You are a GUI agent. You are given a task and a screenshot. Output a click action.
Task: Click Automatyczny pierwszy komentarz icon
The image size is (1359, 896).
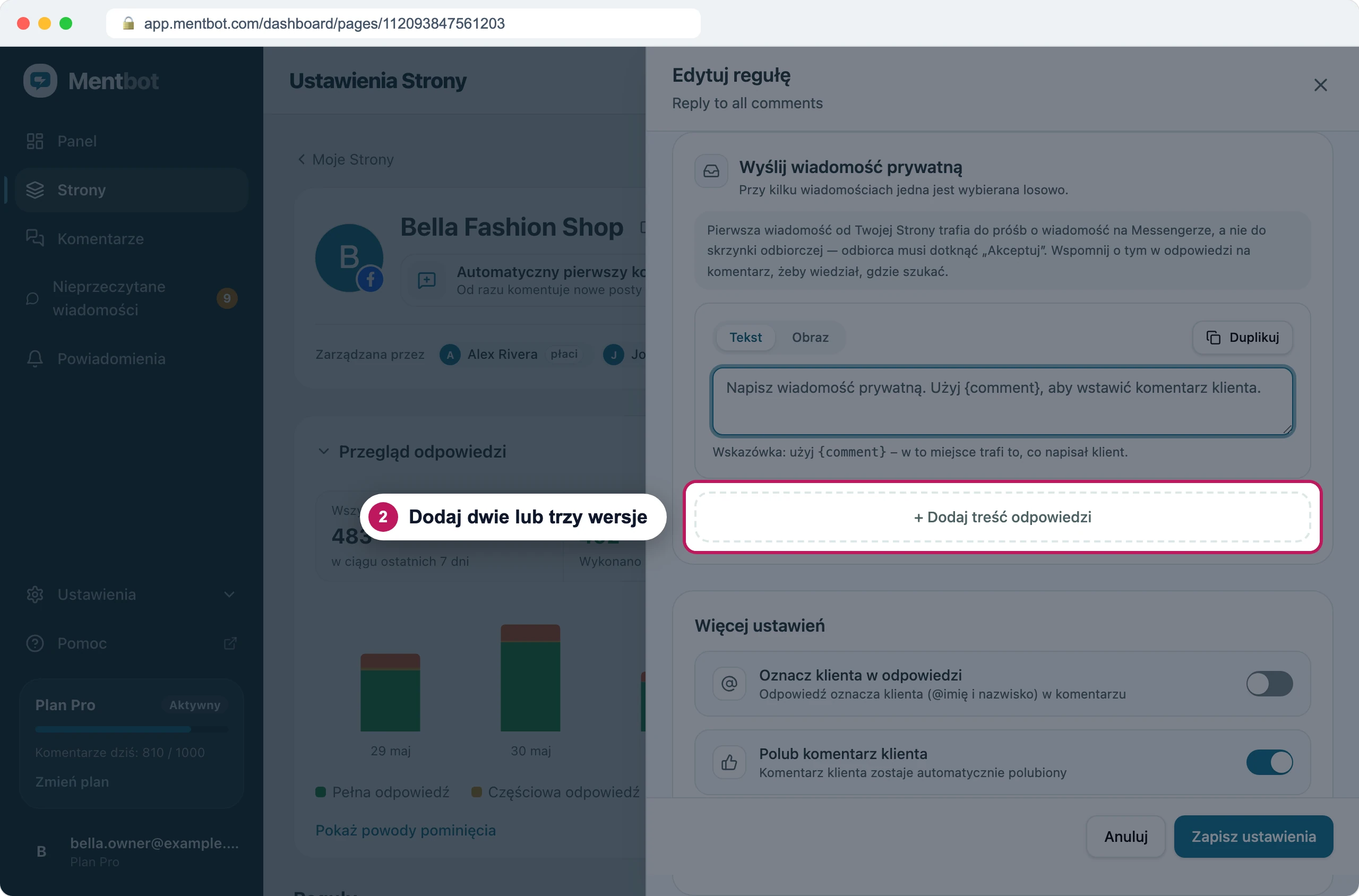426,280
